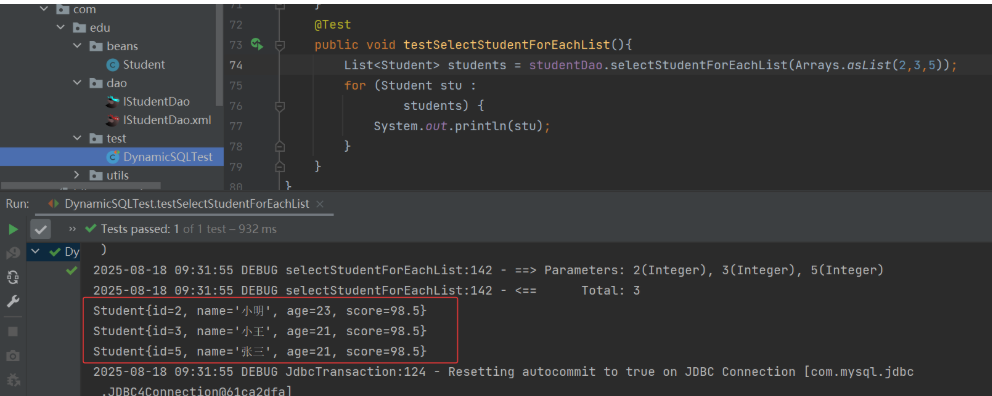The height and width of the screenshot is (396, 992).
Task: Click the edu package folder icon
Action: coord(79,28)
